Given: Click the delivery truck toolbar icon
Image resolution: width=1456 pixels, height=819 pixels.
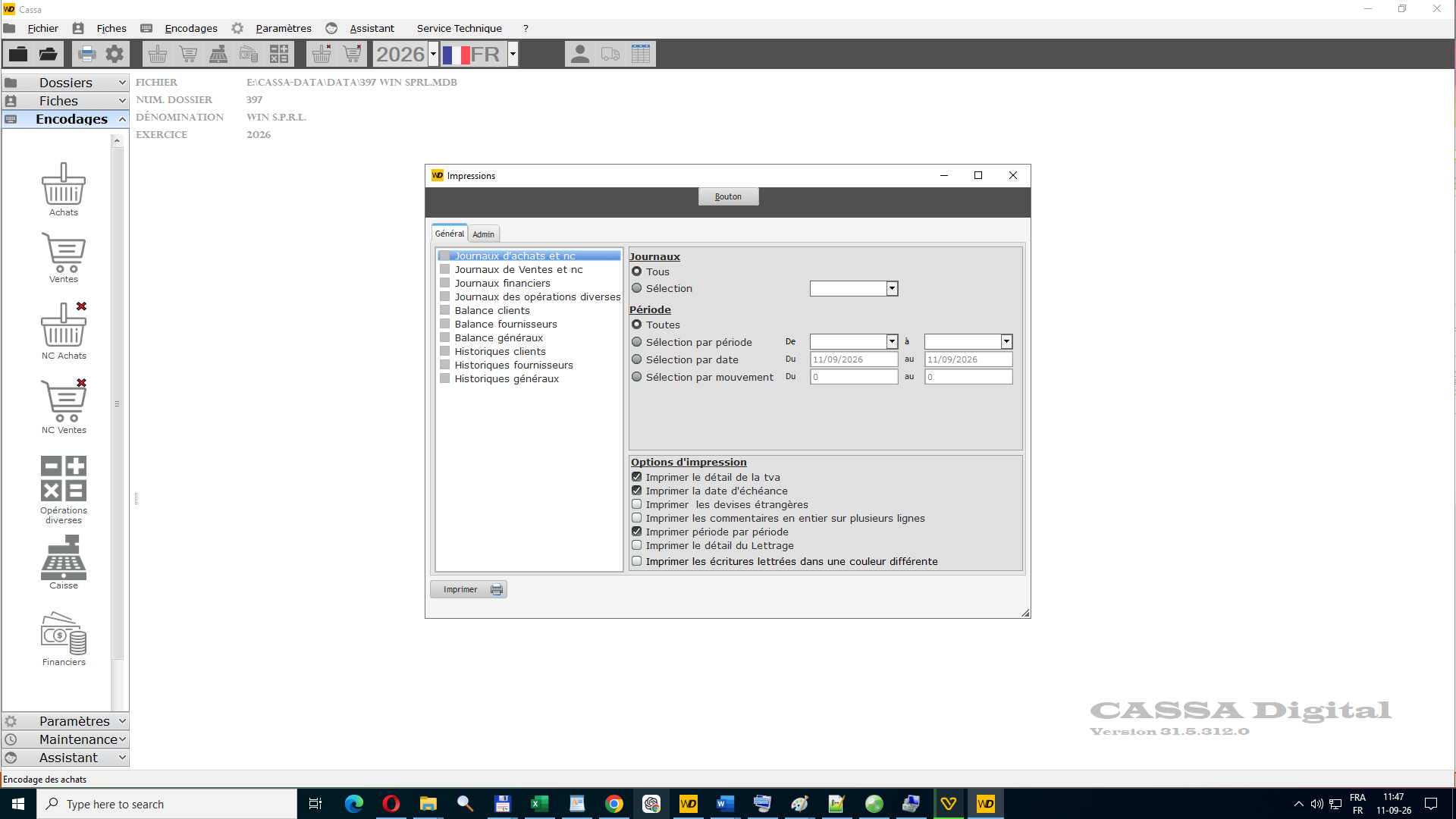Looking at the screenshot, I should pyautogui.click(x=610, y=54).
